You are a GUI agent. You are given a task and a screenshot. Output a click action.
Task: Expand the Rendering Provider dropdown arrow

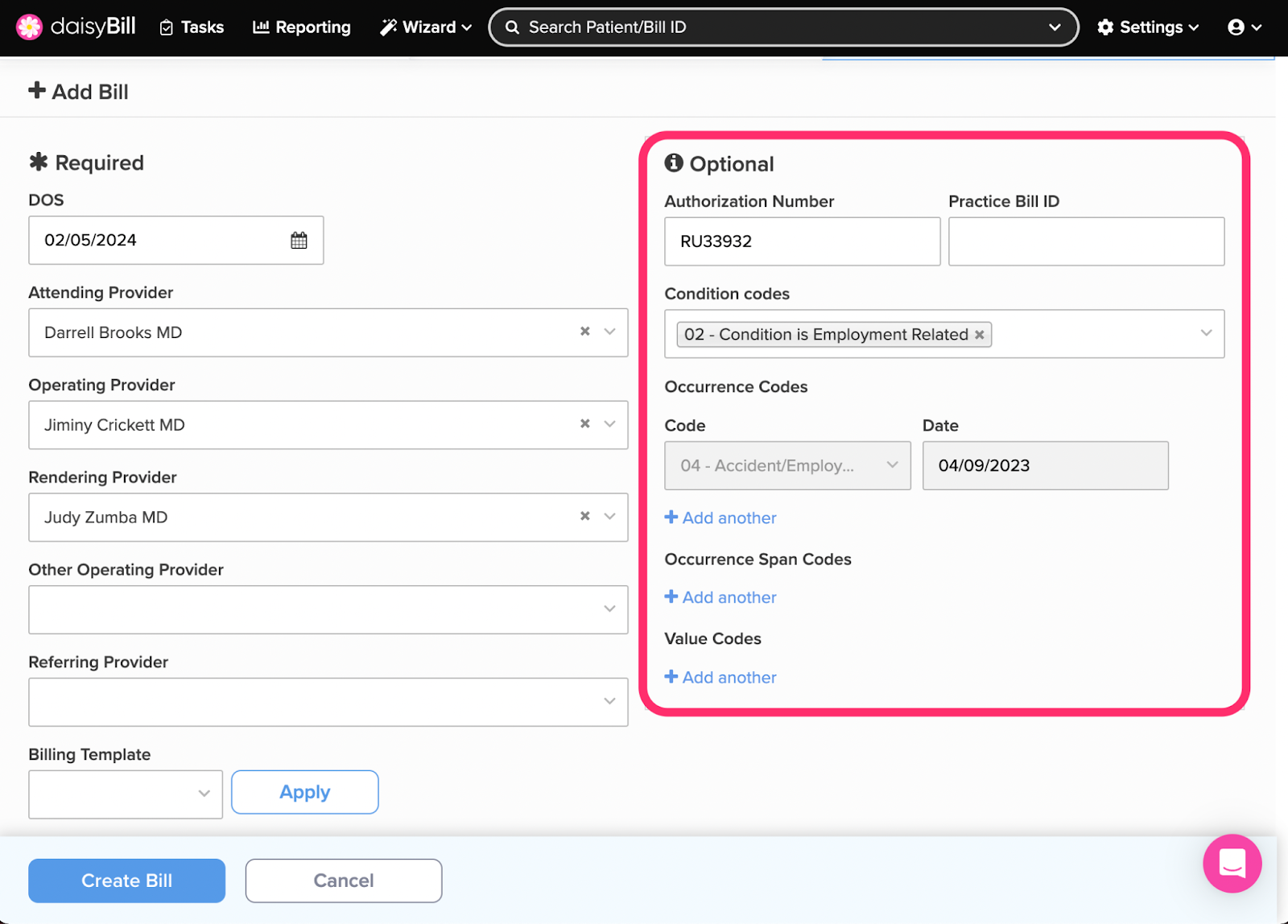click(x=610, y=517)
